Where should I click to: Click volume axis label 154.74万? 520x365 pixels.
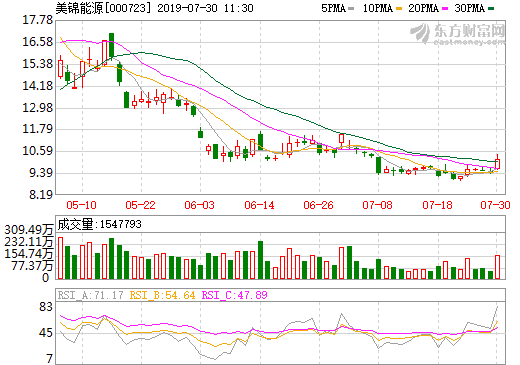29,254
